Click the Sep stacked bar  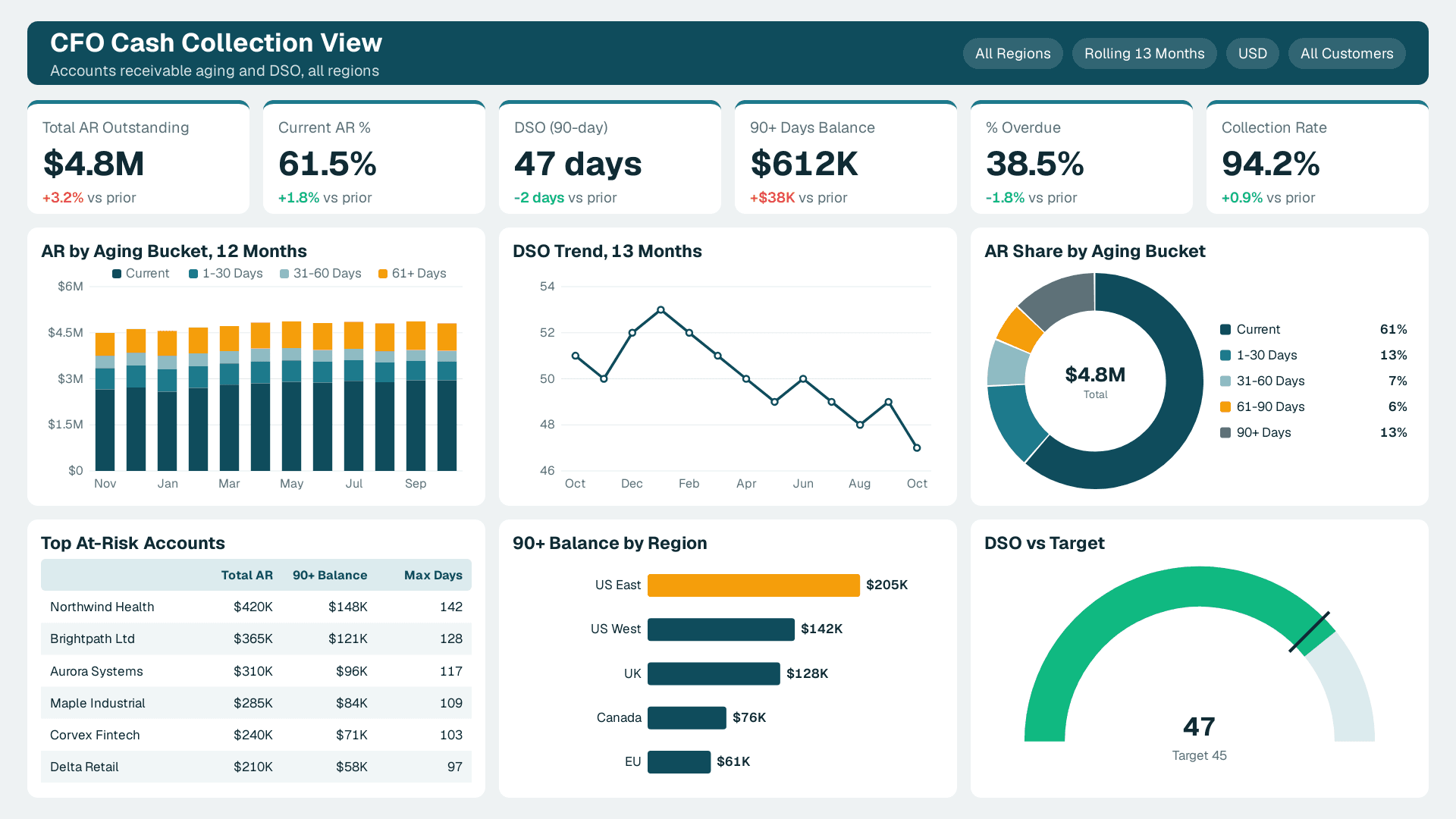[416, 396]
